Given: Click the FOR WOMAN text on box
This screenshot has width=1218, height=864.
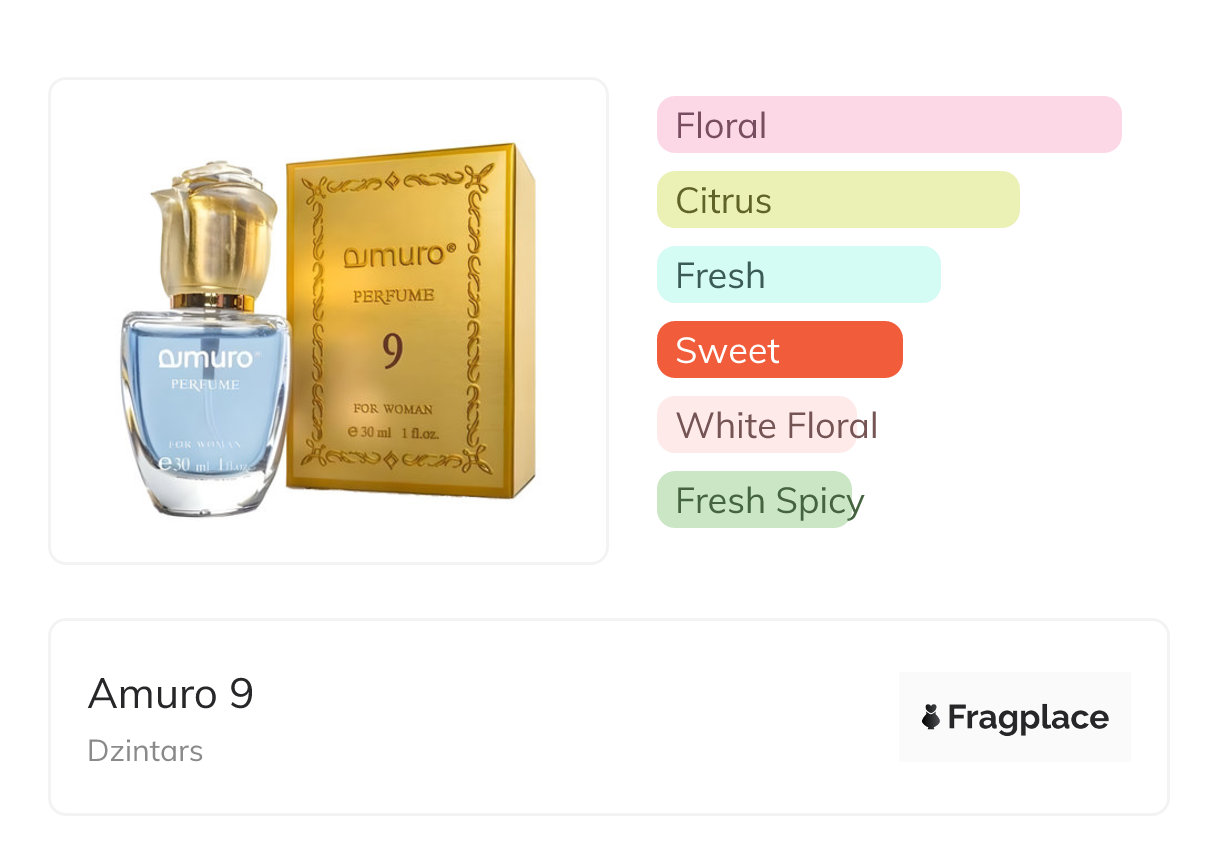Looking at the screenshot, I should [x=392, y=408].
